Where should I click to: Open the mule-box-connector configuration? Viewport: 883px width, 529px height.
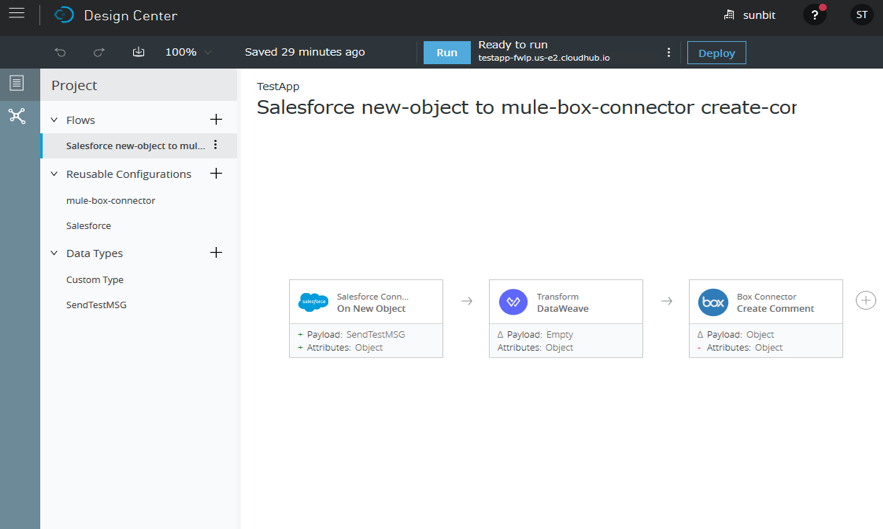(x=110, y=201)
